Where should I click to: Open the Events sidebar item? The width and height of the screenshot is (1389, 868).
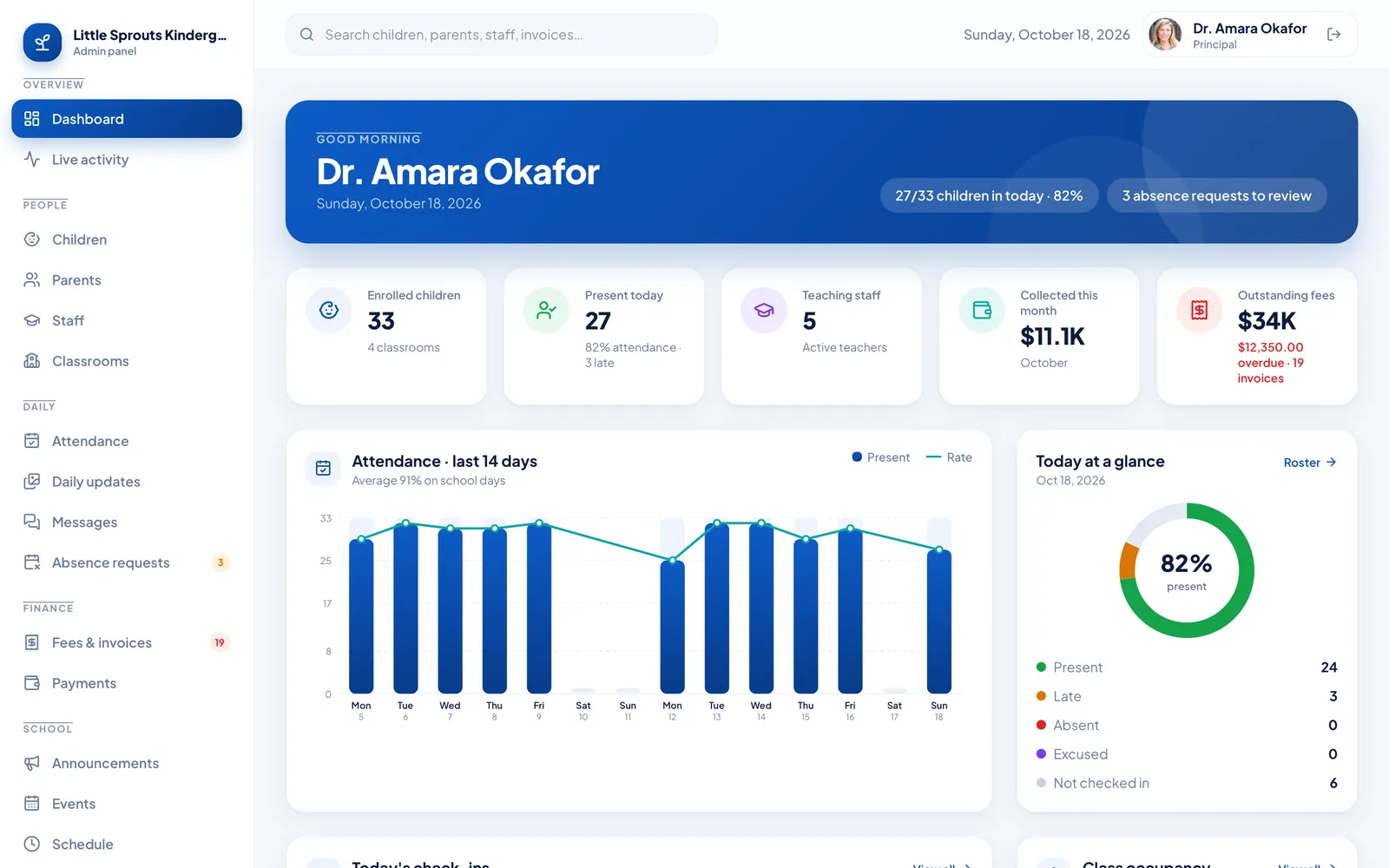click(127, 804)
